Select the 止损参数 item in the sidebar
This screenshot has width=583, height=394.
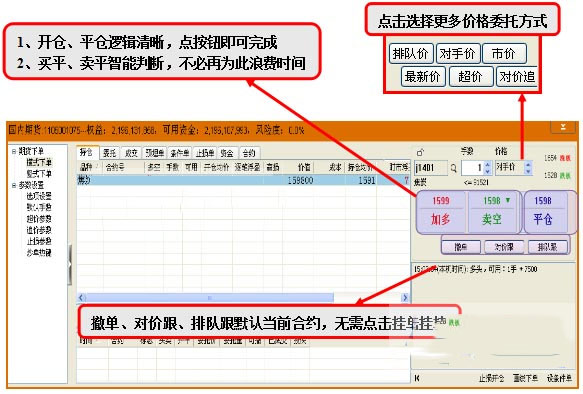39,241
